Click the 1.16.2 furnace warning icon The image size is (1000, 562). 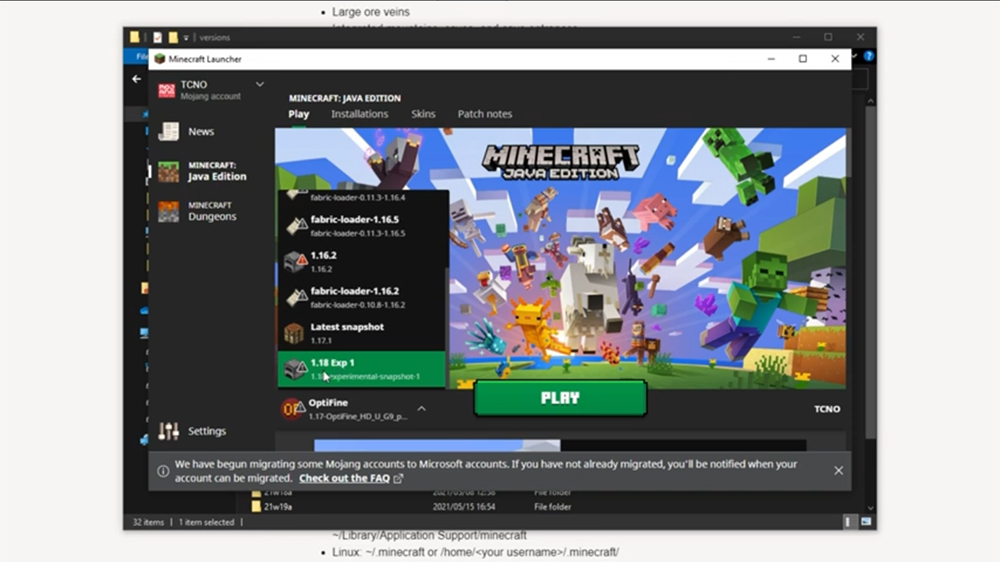[295, 261]
